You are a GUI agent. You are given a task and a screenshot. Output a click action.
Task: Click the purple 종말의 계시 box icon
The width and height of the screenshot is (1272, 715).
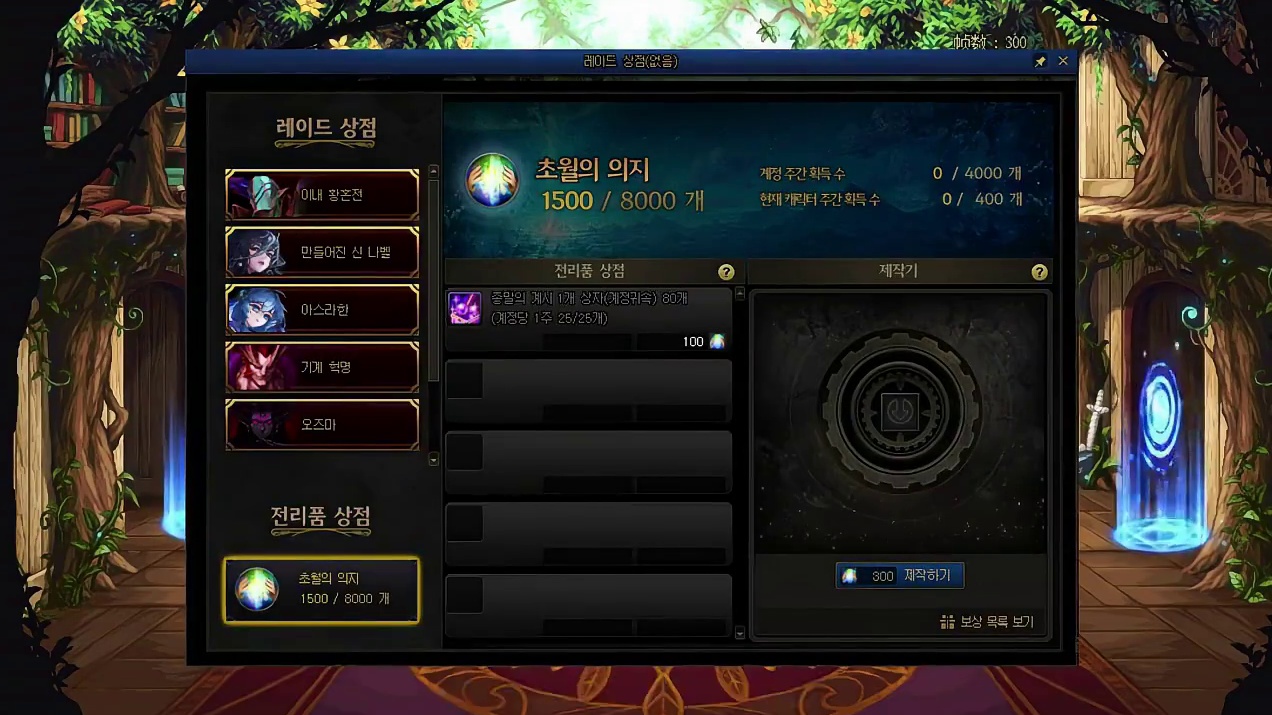(464, 308)
